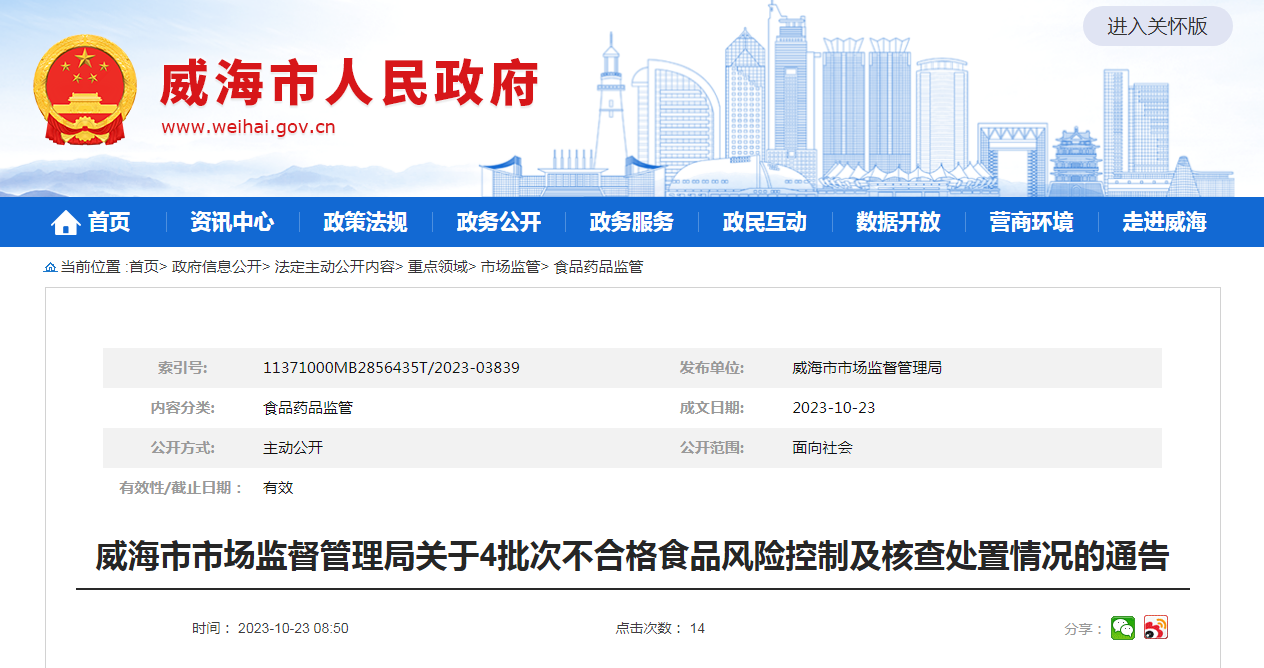
Task: Open 资讯中心 navigation menu
Action: (232, 222)
